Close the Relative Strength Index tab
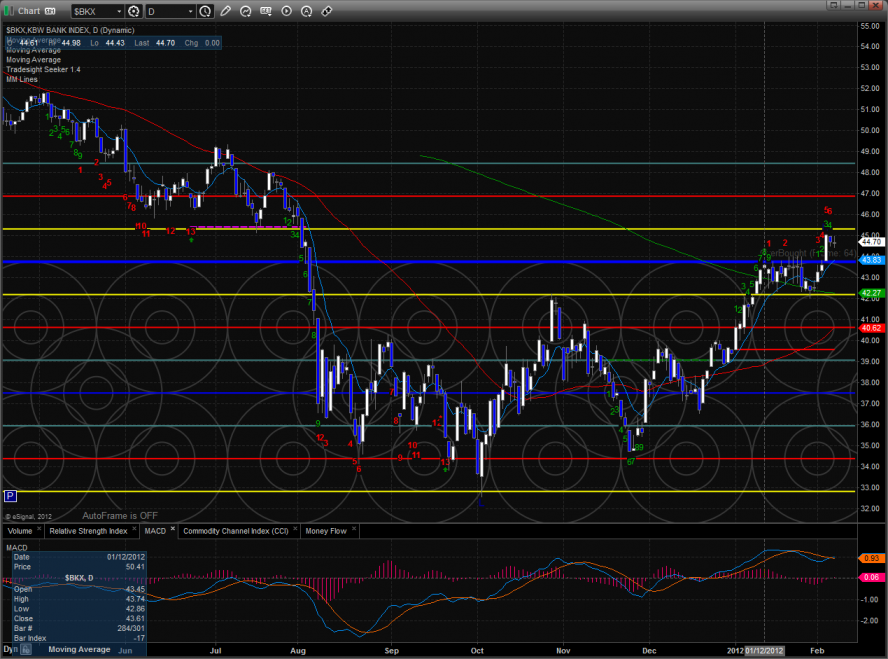 click(x=134, y=529)
